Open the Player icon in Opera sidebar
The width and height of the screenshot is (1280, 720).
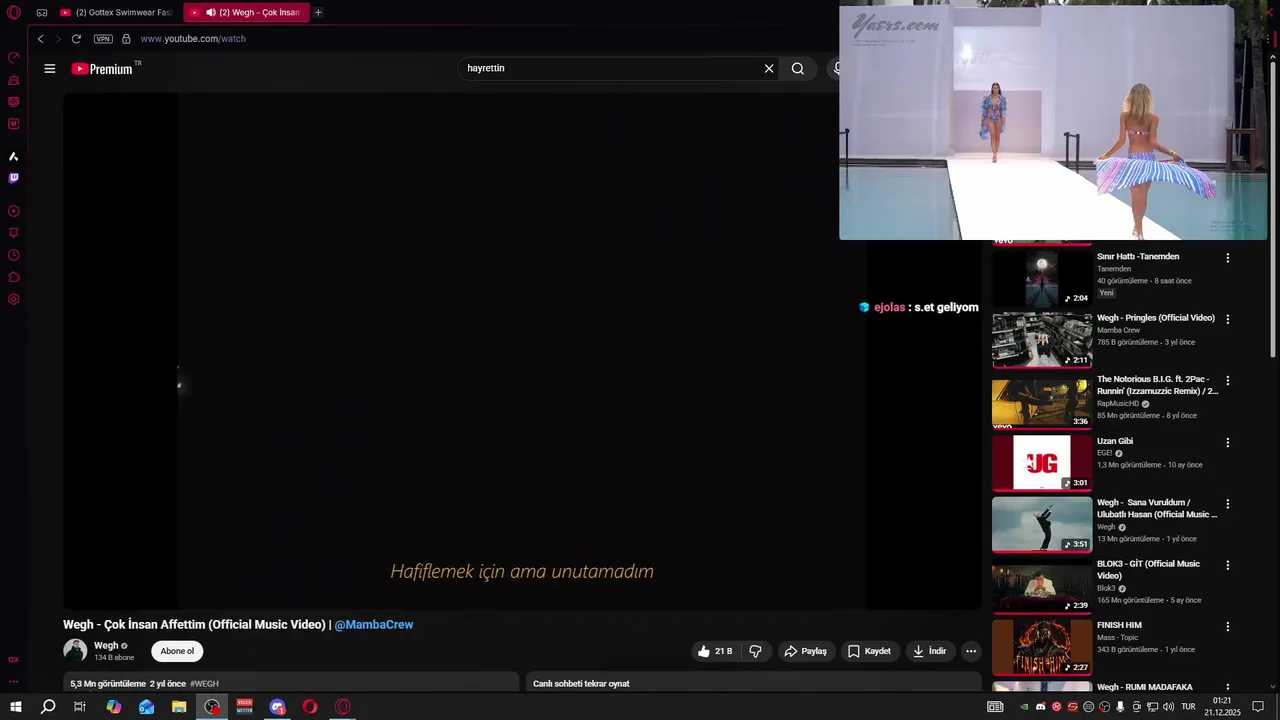pos(14,211)
